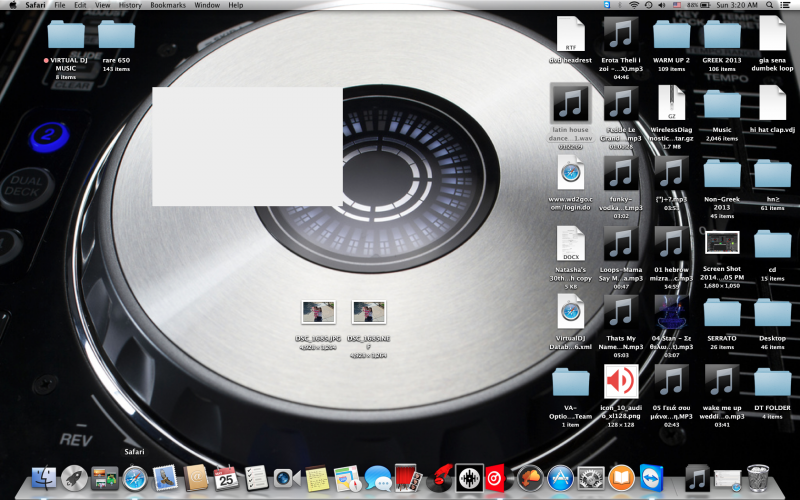
Task: Select the Screen Shot 2014 image thumbnail
Action: [721, 242]
